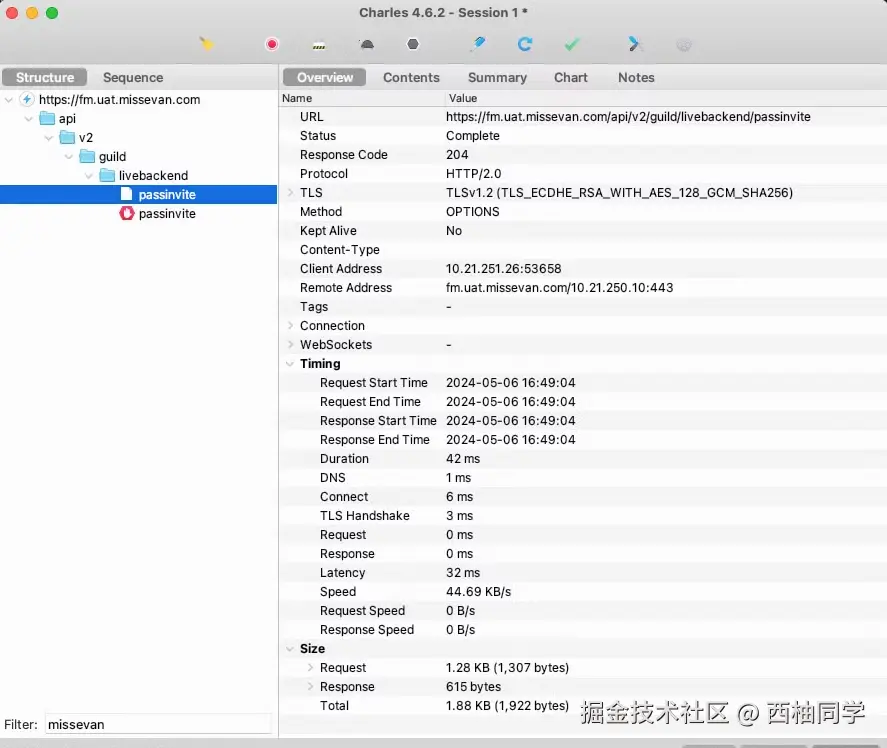887x748 pixels.
Task: Toggle SSL proxying icon in toolbar
Action: [319, 45]
